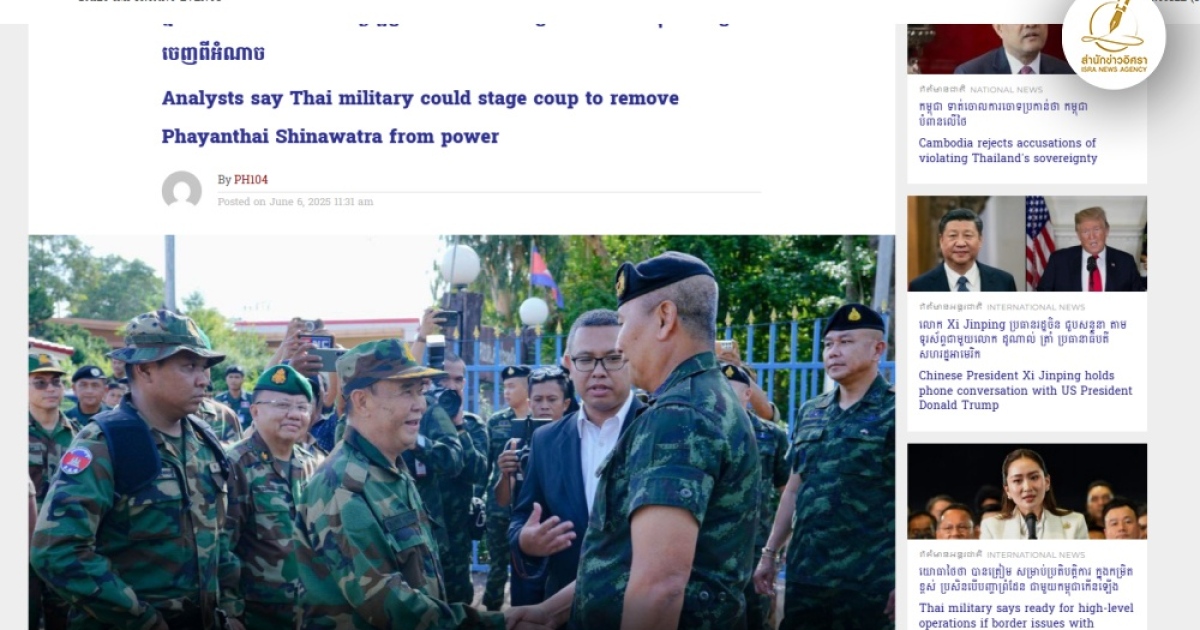Click the Khmer headline above English title
The width and height of the screenshot is (1200, 630).
pos(213,52)
